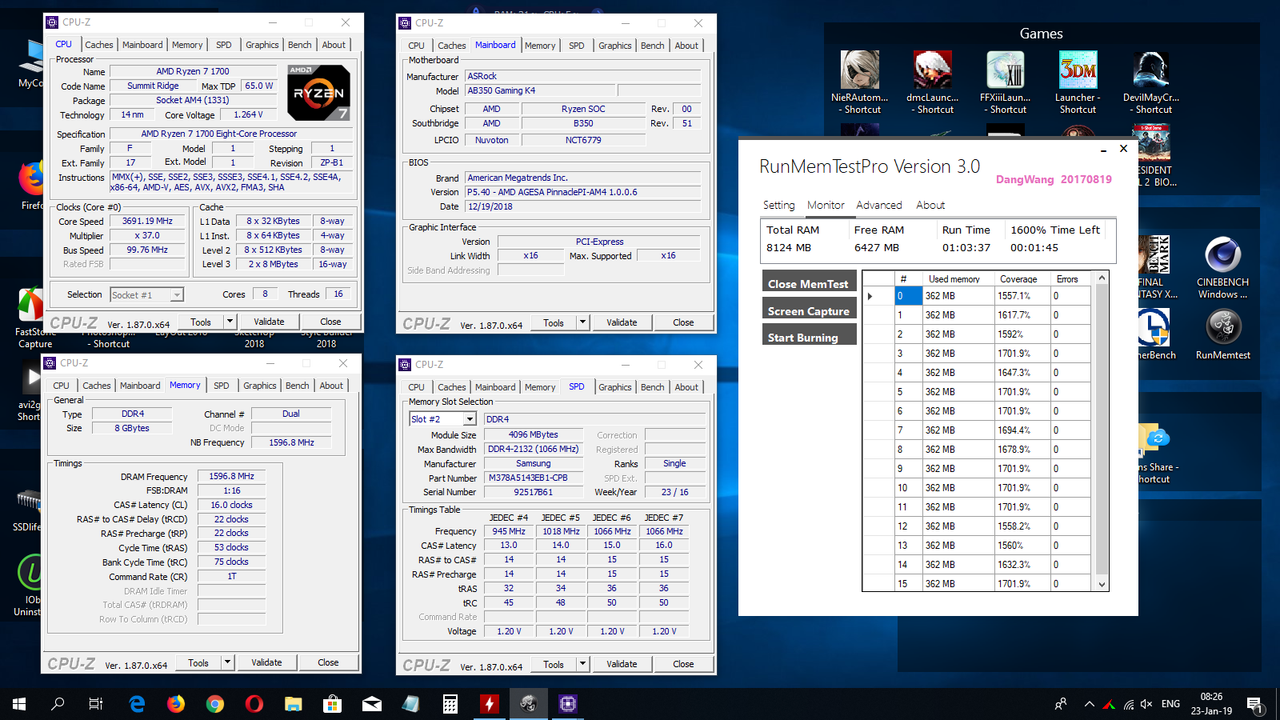
Task: Click part number M378A5143EB1-CPB field
Action: (x=533, y=478)
